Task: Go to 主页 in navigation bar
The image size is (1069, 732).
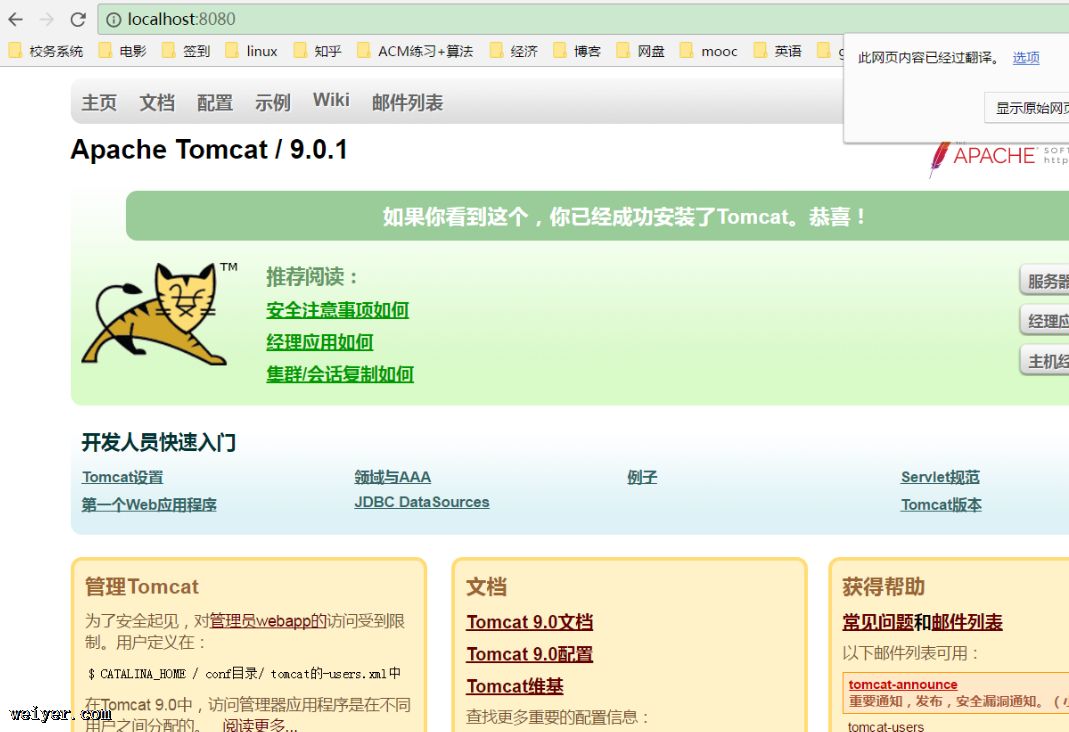Action: pos(100,102)
